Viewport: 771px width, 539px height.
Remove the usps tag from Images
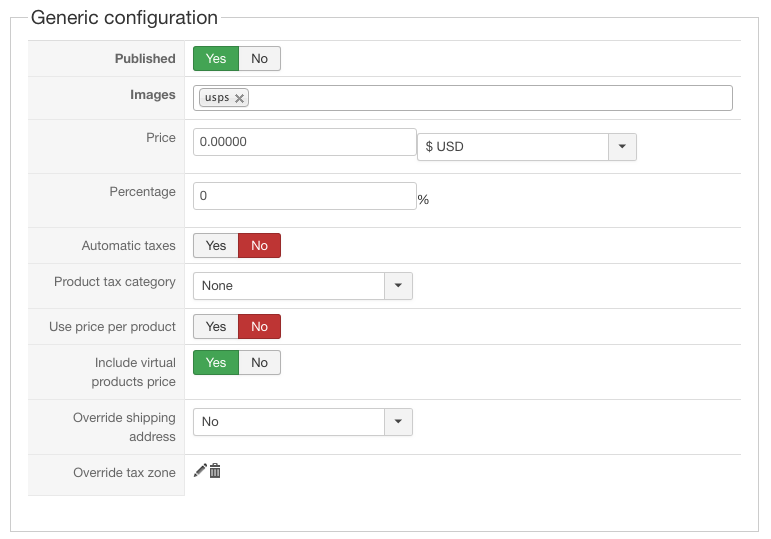[239, 98]
